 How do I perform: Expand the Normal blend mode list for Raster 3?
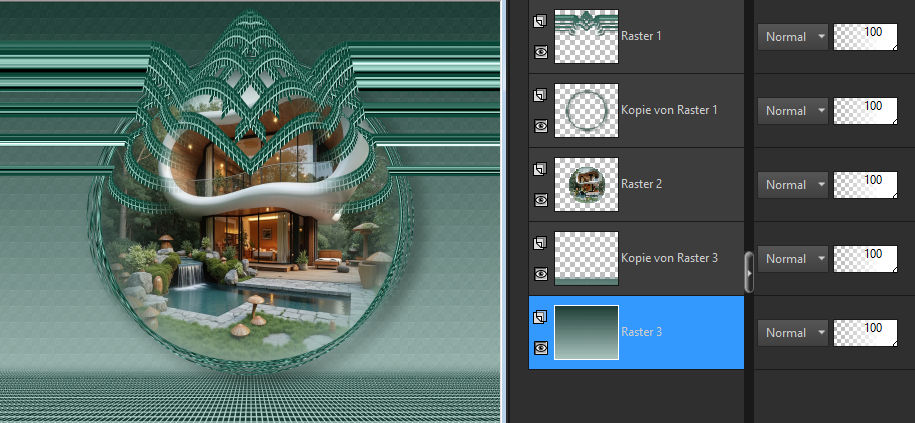coord(792,333)
